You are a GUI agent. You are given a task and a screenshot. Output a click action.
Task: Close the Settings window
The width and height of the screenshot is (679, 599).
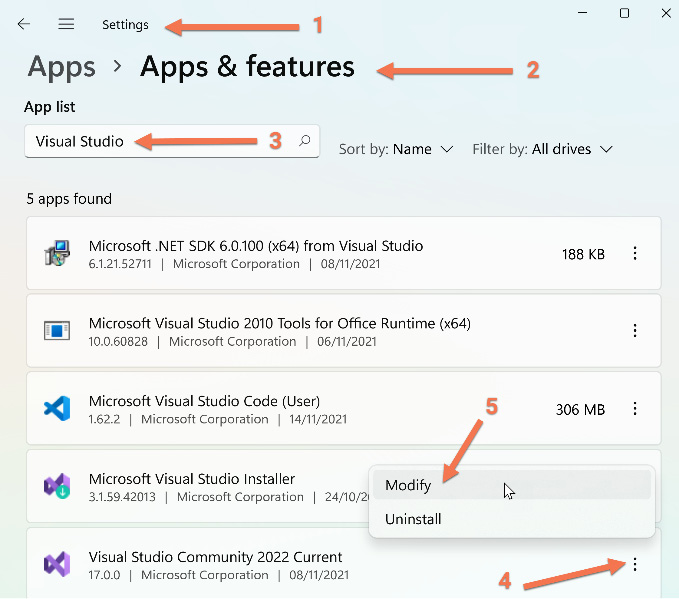[x=666, y=13]
